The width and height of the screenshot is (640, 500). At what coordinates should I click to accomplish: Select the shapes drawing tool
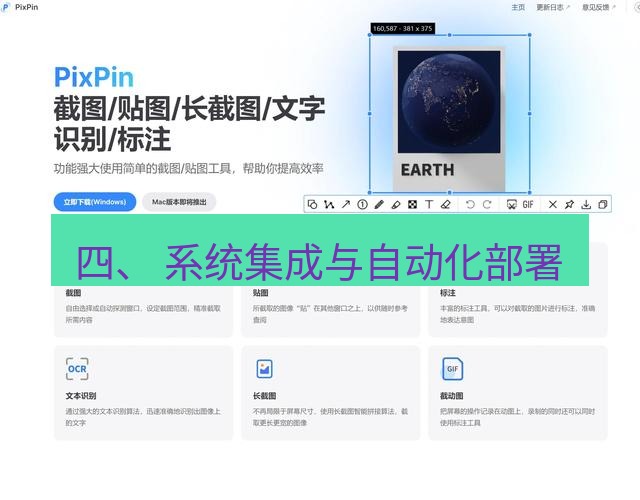point(313,204)
